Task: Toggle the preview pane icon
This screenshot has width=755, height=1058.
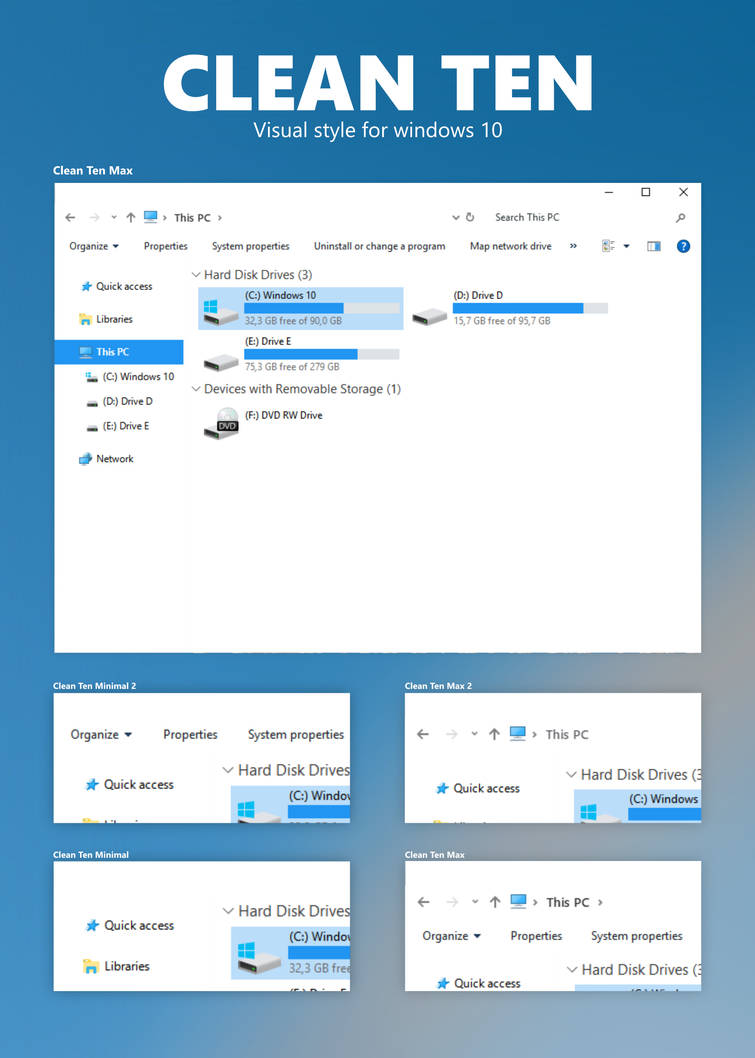Action: 654,246
